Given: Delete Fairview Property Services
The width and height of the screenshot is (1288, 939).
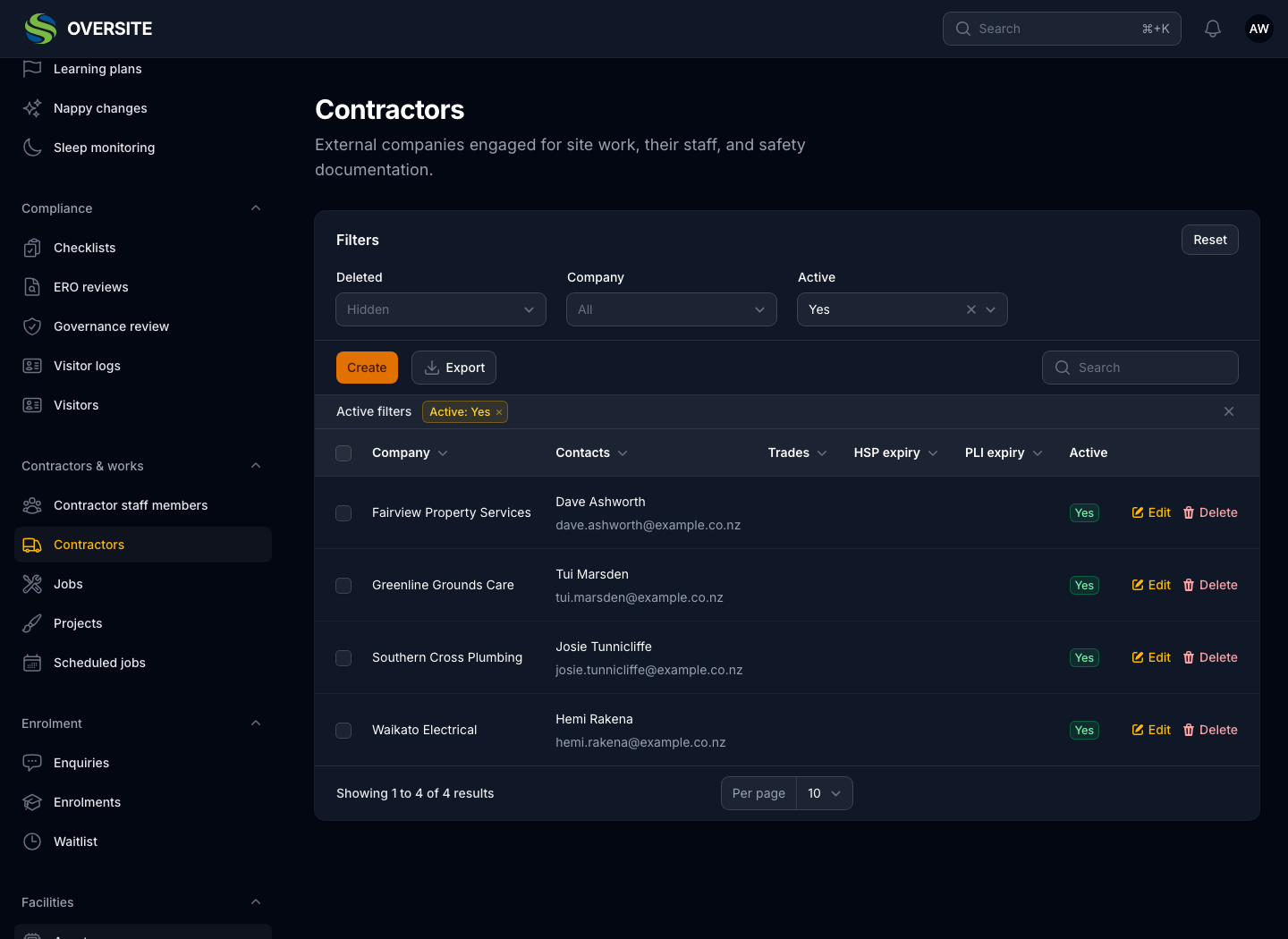Looking at the screenshot, I should pos(1210,512).
